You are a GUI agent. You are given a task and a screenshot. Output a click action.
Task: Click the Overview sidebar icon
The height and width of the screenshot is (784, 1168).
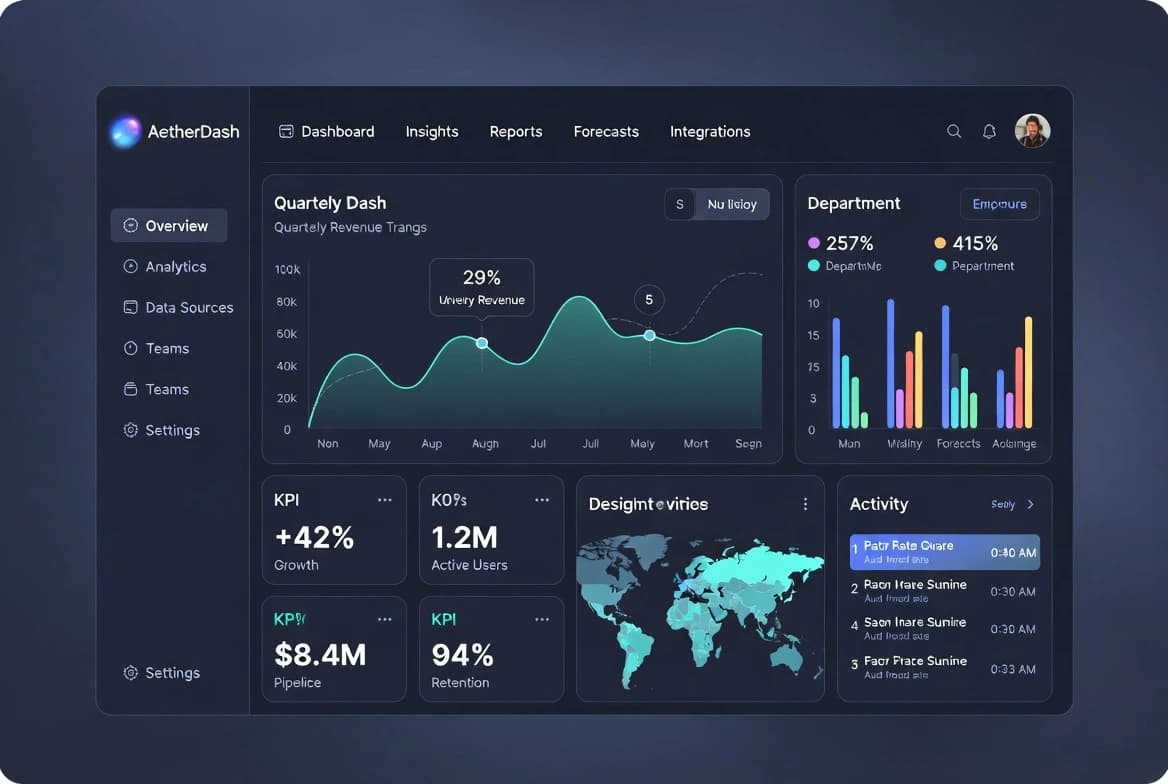[130, 226]
